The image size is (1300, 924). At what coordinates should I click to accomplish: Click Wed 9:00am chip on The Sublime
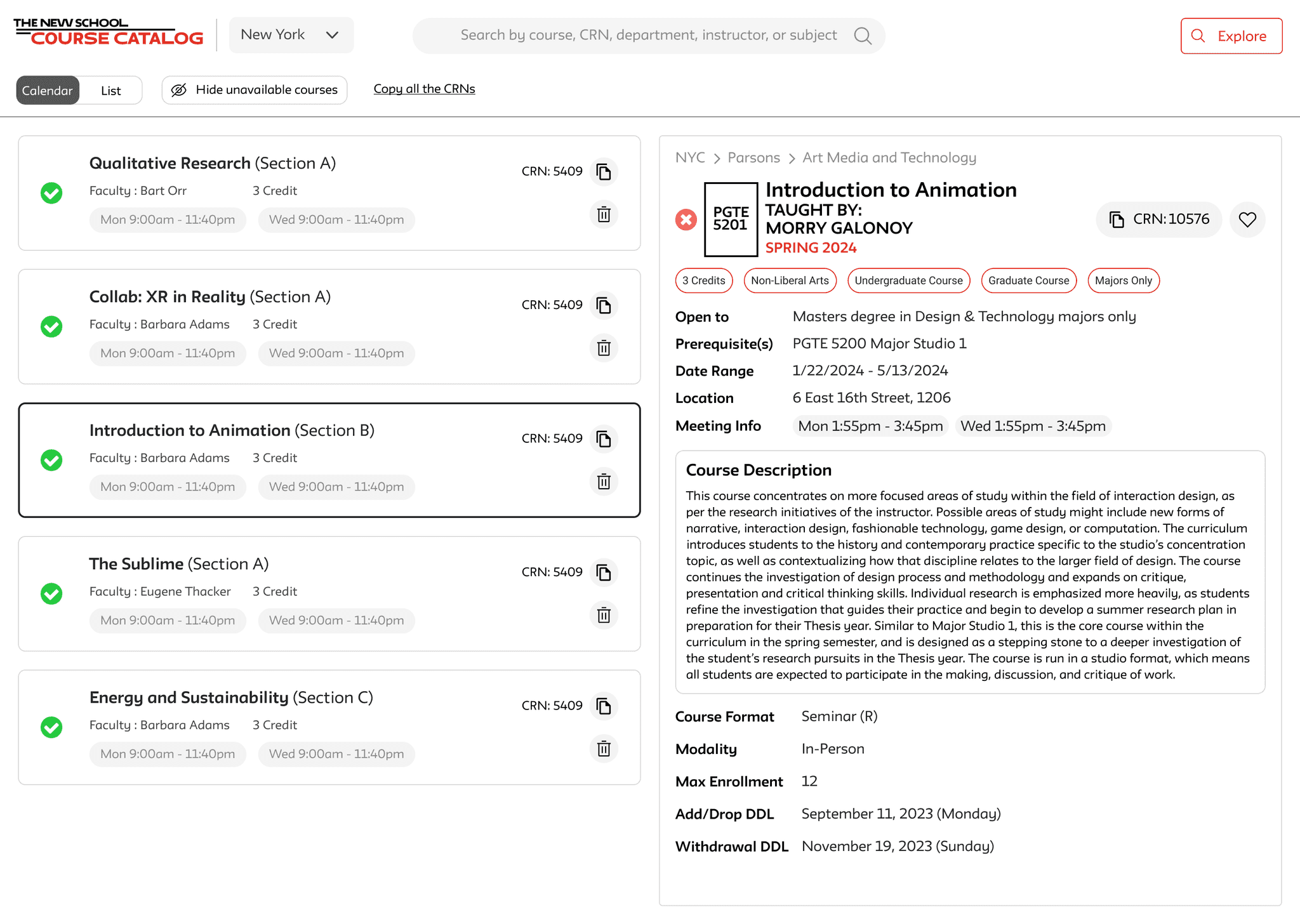coord(336,621)
